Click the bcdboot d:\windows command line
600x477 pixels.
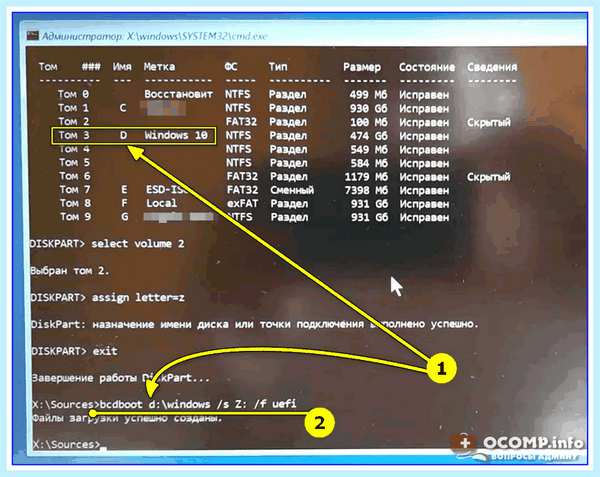point(165,404)
